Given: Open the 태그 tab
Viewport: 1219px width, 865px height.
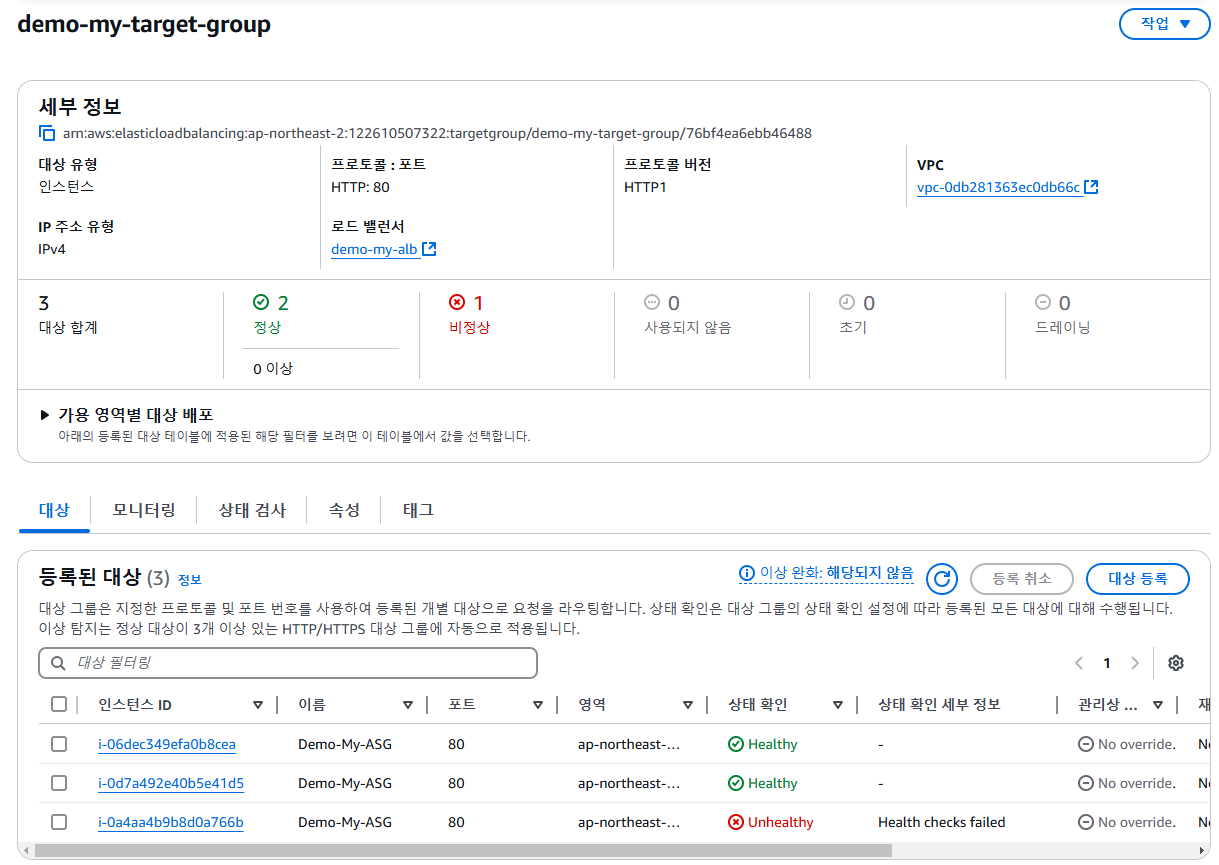Looking at the screenshot, I should click(x=418, y=510).
